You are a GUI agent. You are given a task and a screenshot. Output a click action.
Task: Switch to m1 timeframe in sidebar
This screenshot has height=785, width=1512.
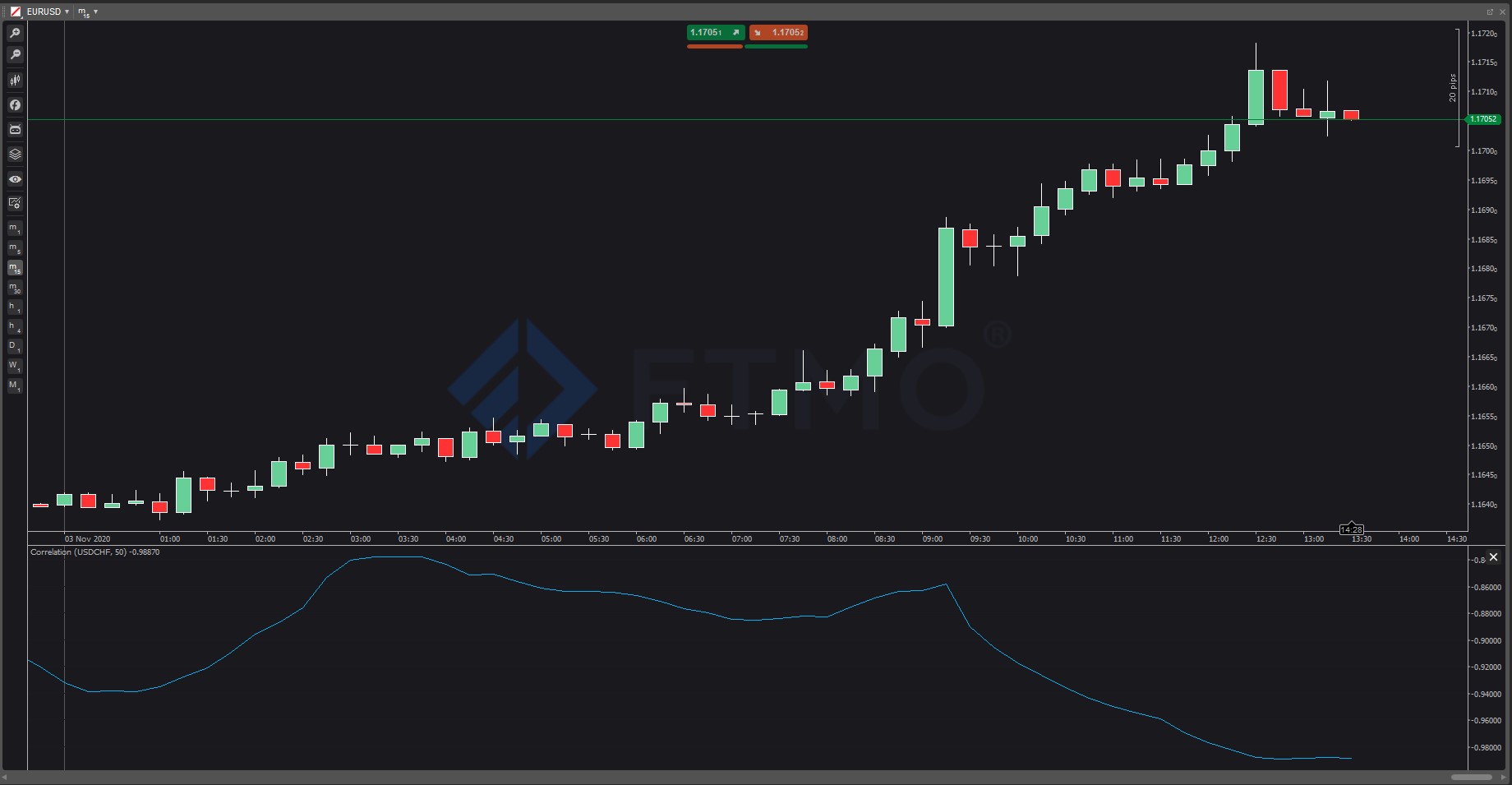pyautogui.click(x=15, y=229)
